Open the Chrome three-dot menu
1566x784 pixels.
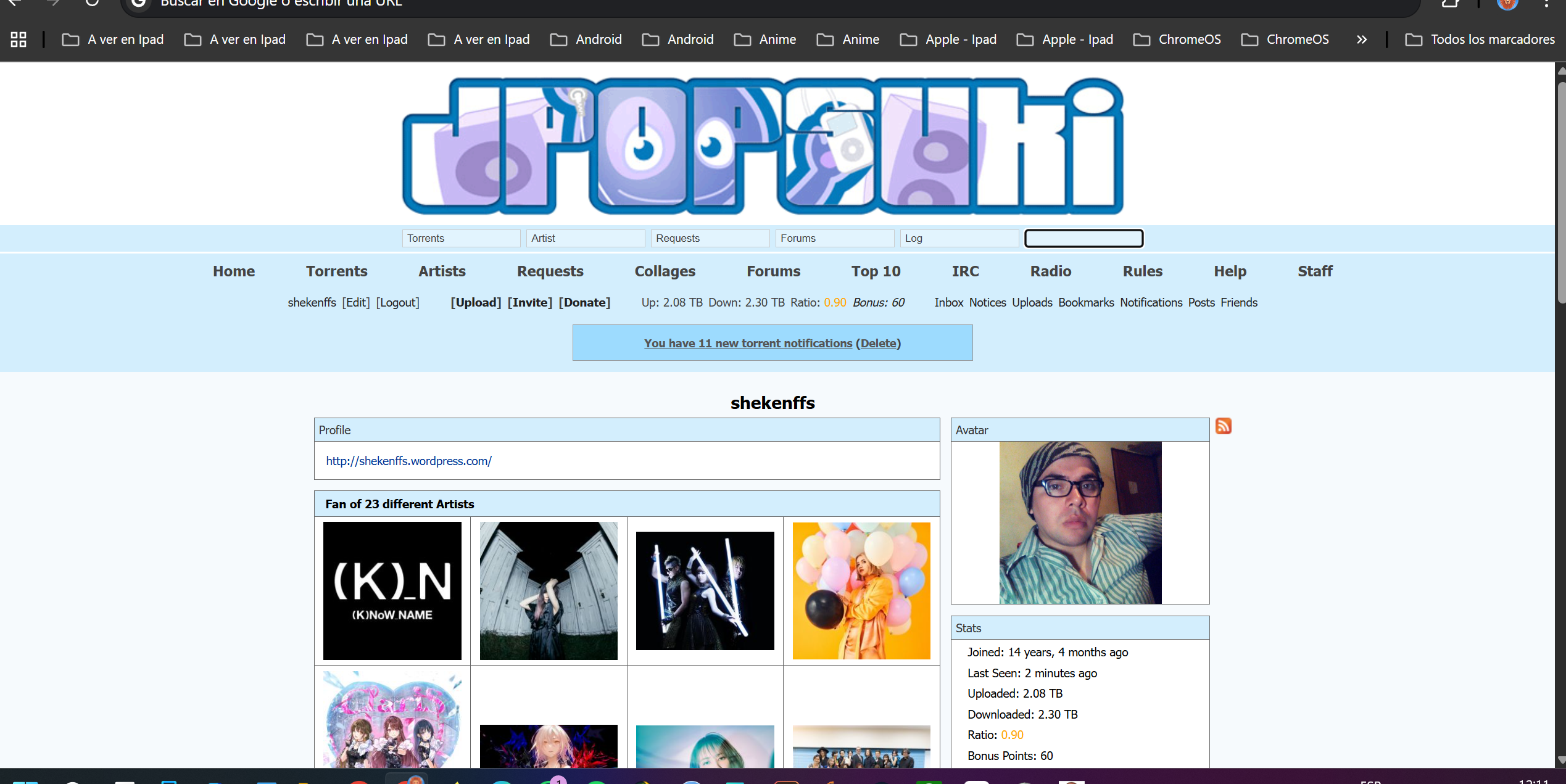(1546, 4)
